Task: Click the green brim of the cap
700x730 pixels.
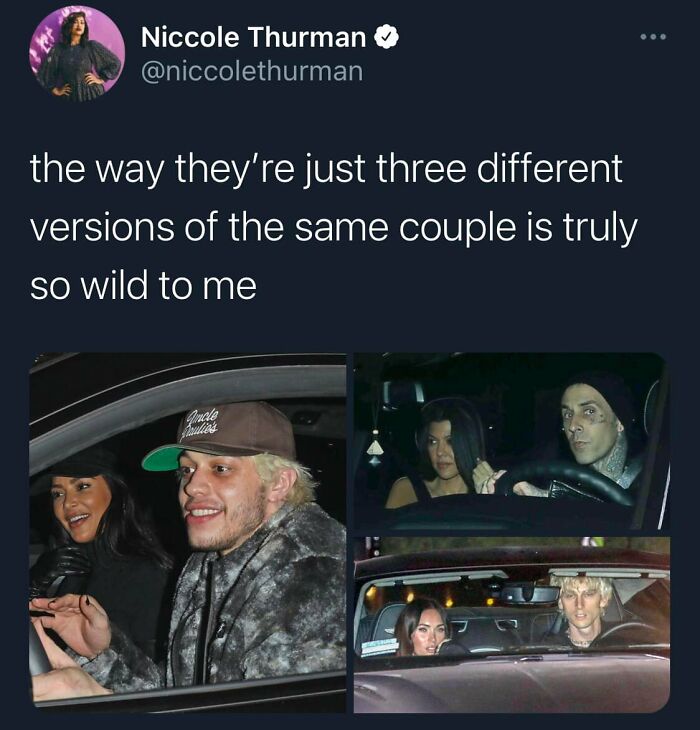Action: (164, 459)
